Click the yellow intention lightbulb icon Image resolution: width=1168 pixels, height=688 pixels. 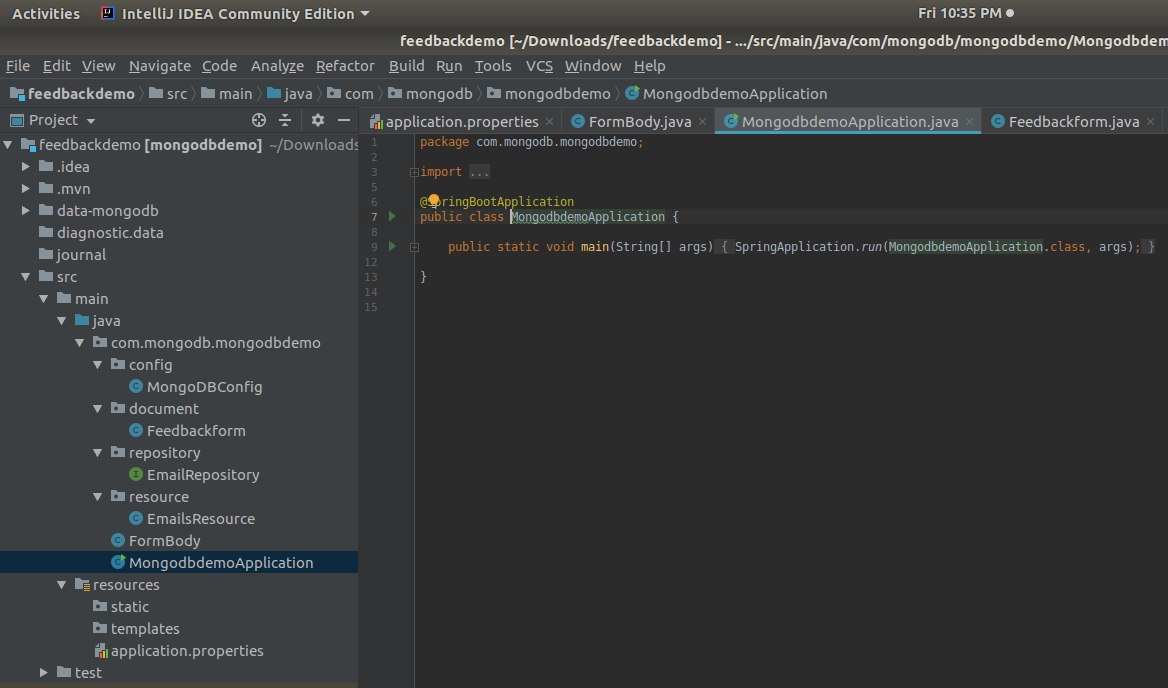(434, 200)
